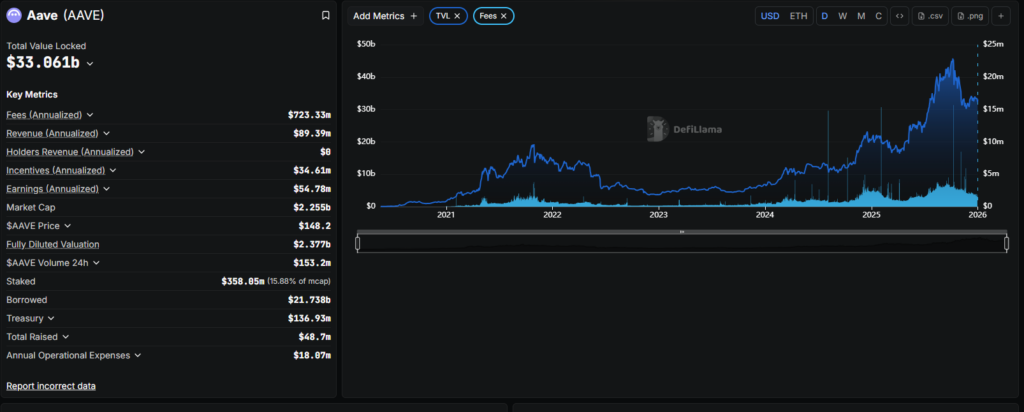Export the chart as .png
The width and height of the screenshot is (1024, 412).
click(970, 16)
